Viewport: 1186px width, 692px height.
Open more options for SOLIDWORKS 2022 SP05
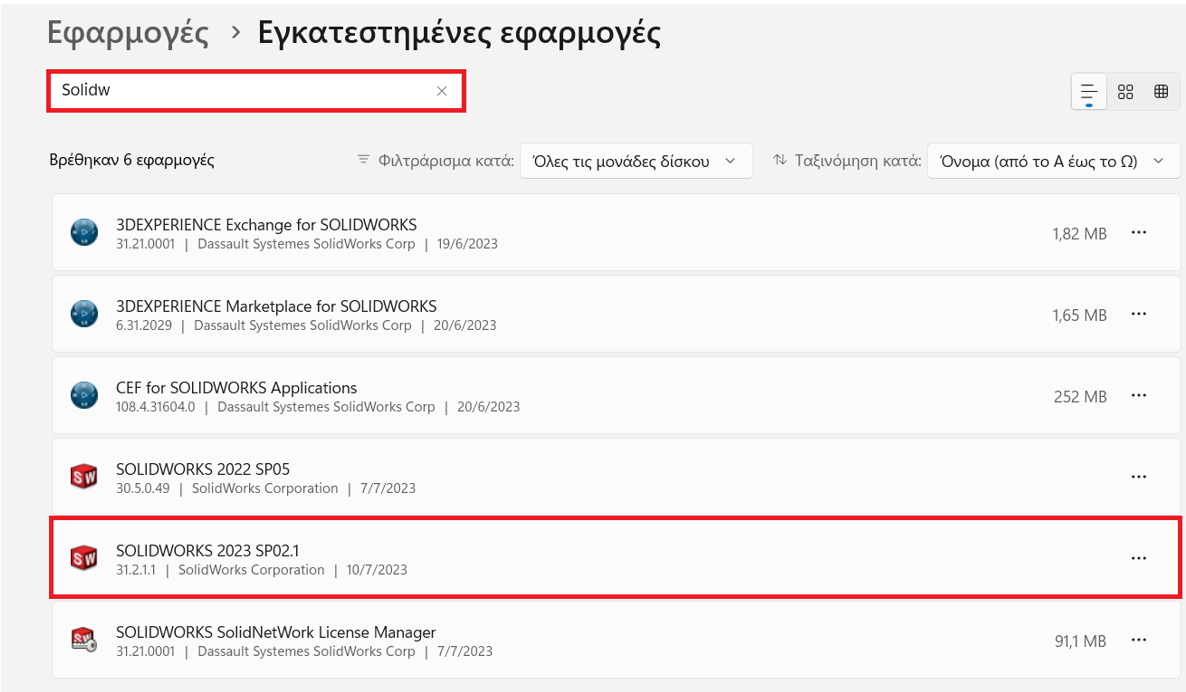[x=1138, y=478]
